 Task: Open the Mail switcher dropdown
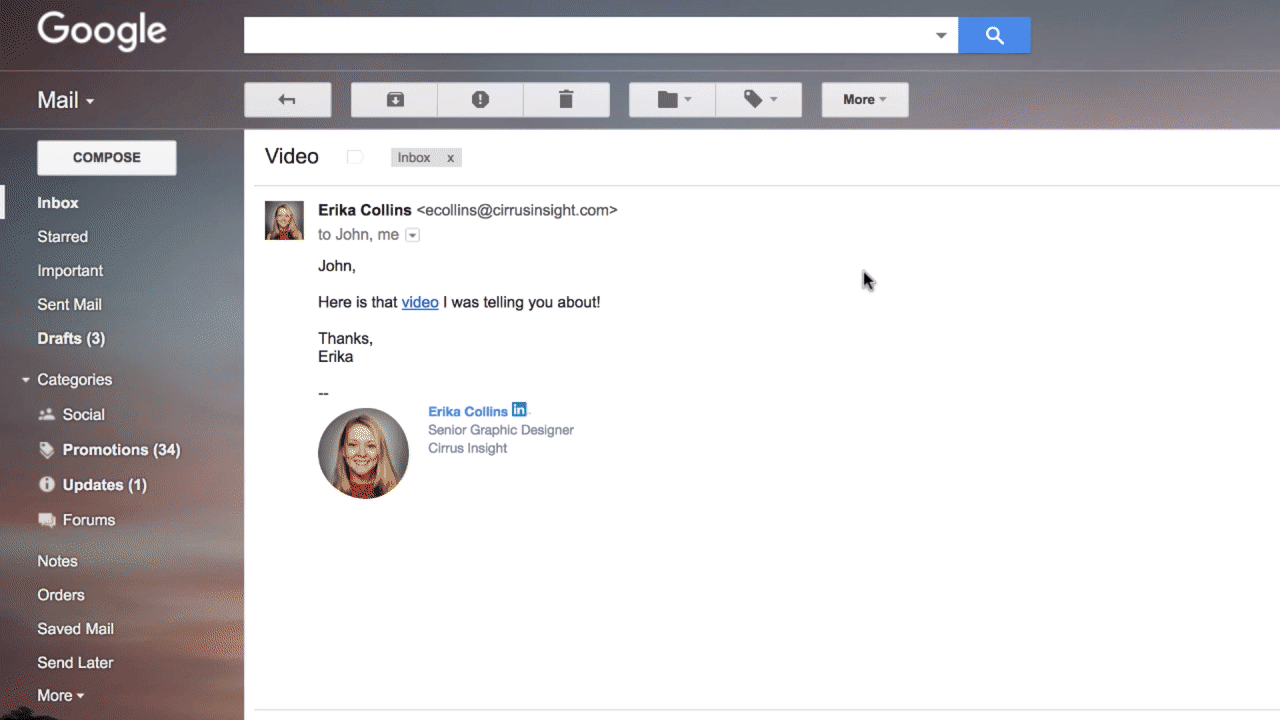66,100
